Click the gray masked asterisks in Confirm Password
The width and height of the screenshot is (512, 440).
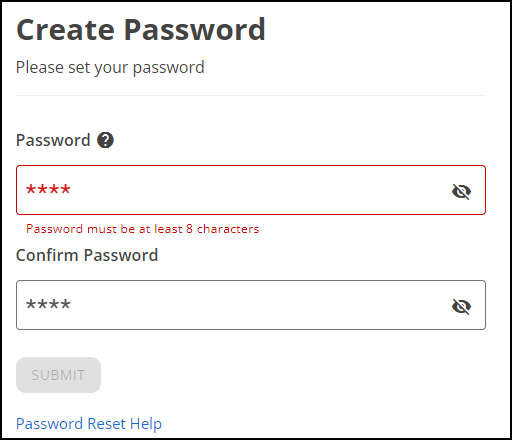point(48,304)
